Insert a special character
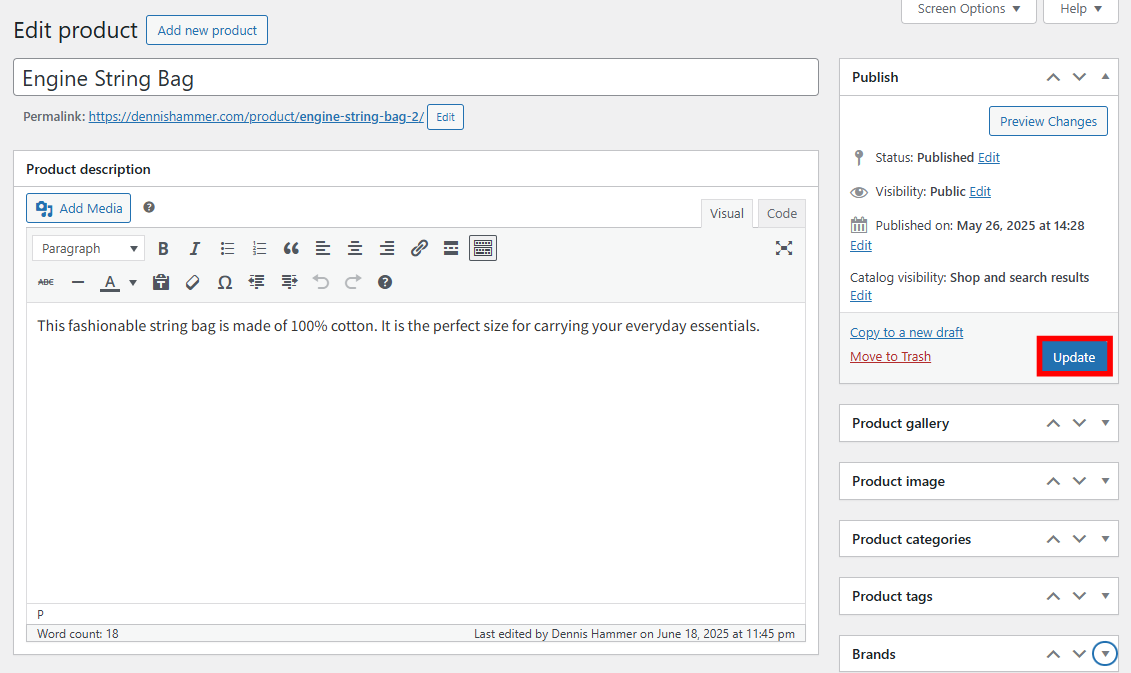This screenshot has height=673, width=1131. [225, 282]
